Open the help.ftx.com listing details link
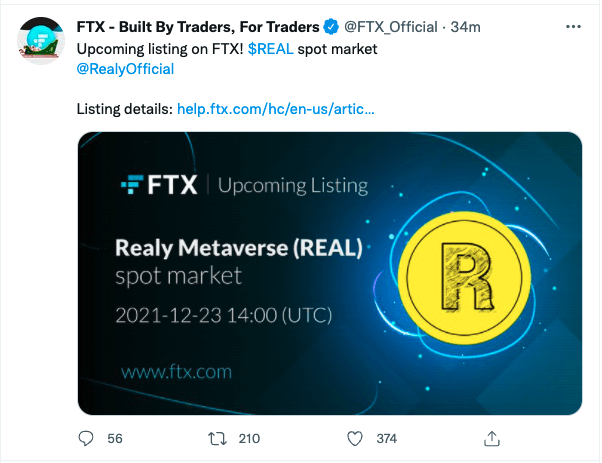The image size is (602, 463). 276,108
